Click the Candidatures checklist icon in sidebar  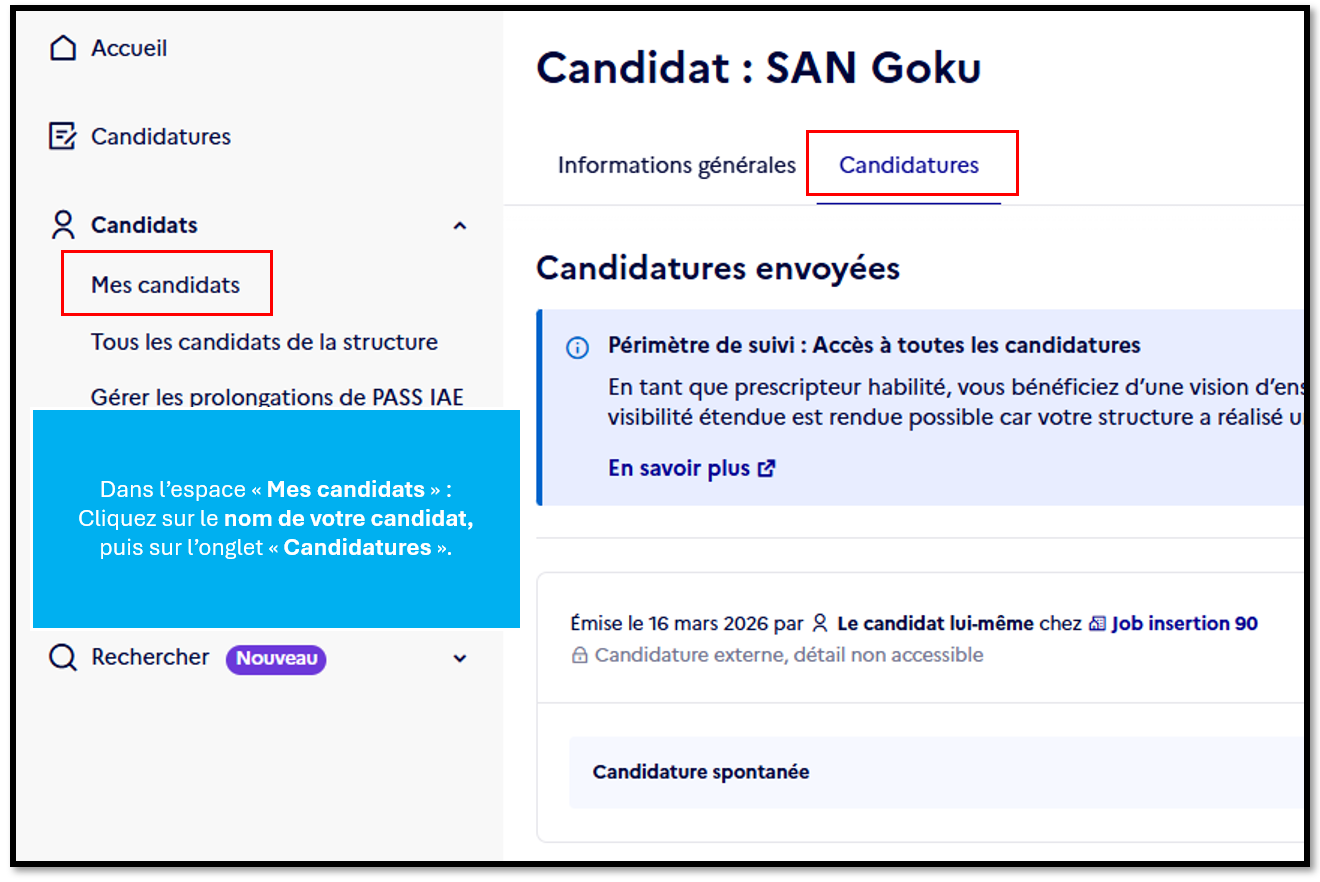point(62,136)
